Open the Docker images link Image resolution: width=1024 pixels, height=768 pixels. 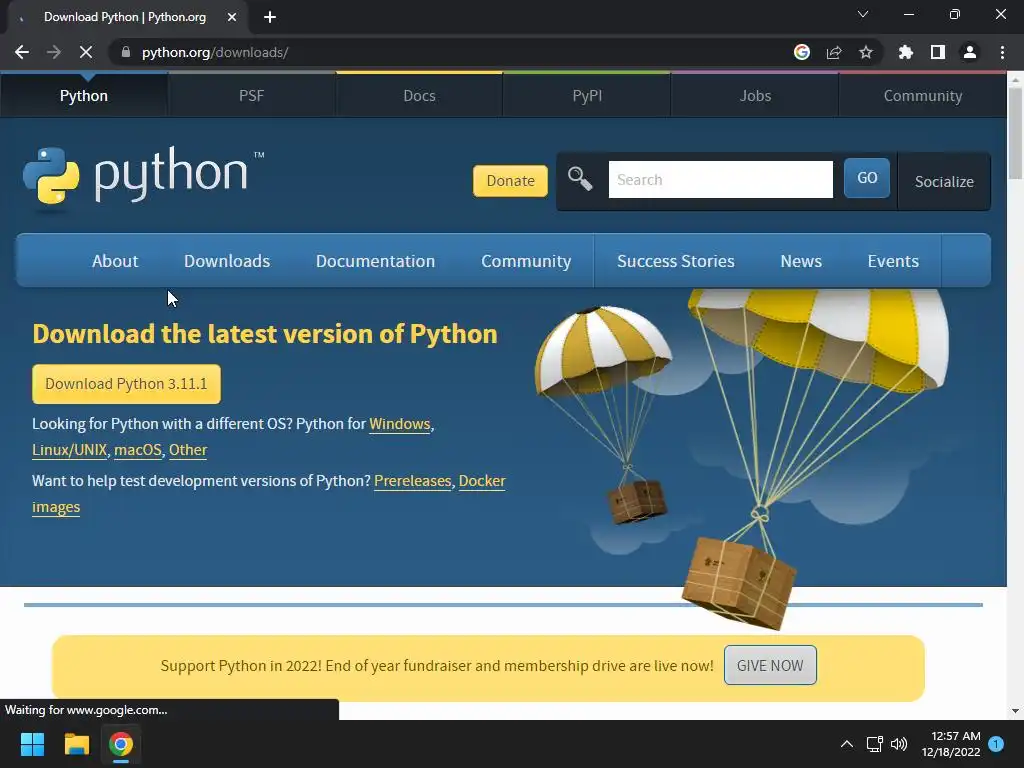pyautogui.click(x=482, y=481)
